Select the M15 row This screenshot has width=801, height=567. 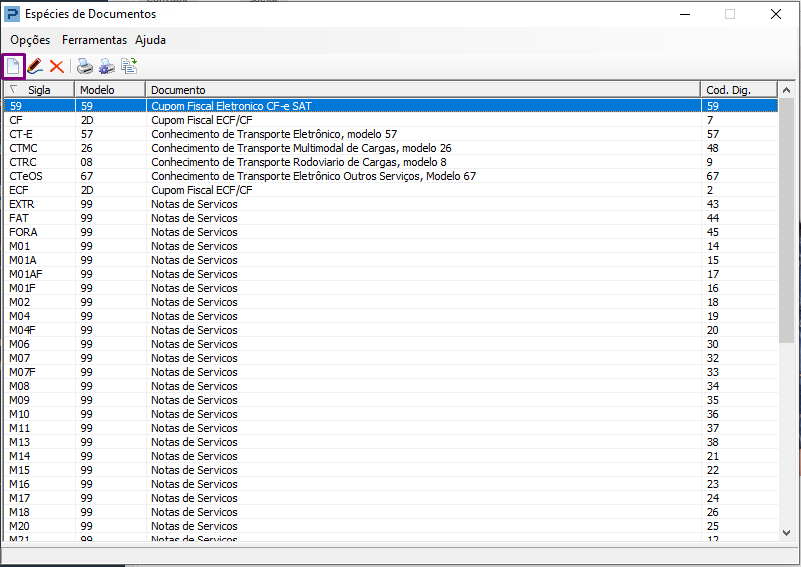[x=391, y=470]
